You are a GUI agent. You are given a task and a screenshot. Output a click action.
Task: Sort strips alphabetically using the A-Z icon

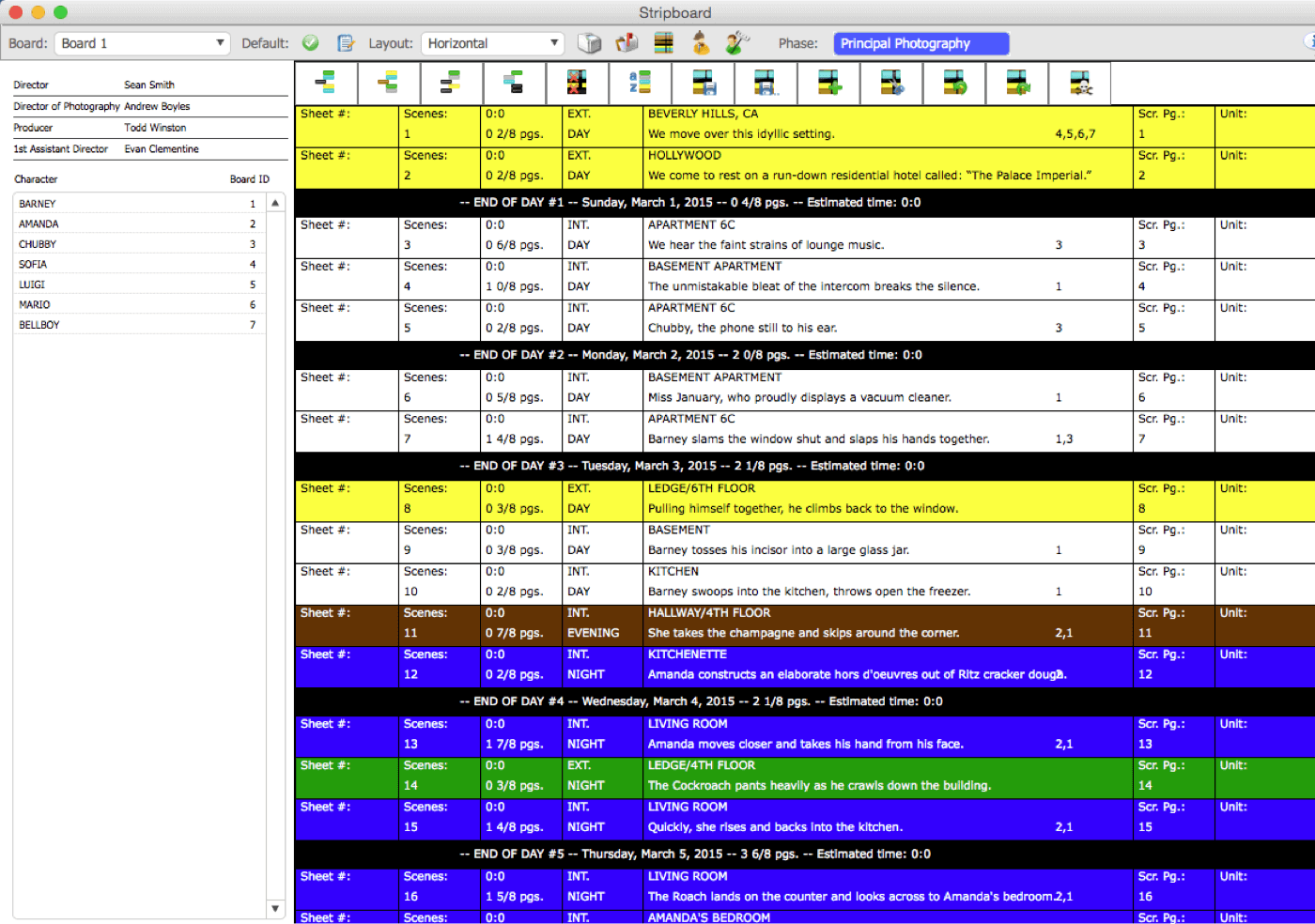point(640,83)
